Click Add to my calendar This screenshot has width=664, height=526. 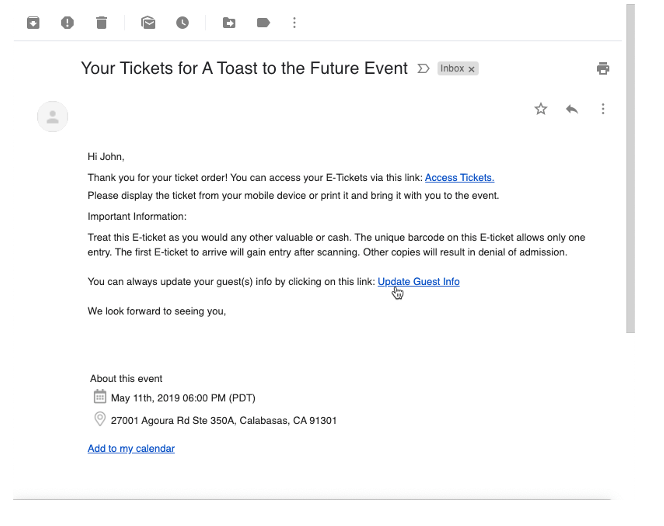point(131,449)
